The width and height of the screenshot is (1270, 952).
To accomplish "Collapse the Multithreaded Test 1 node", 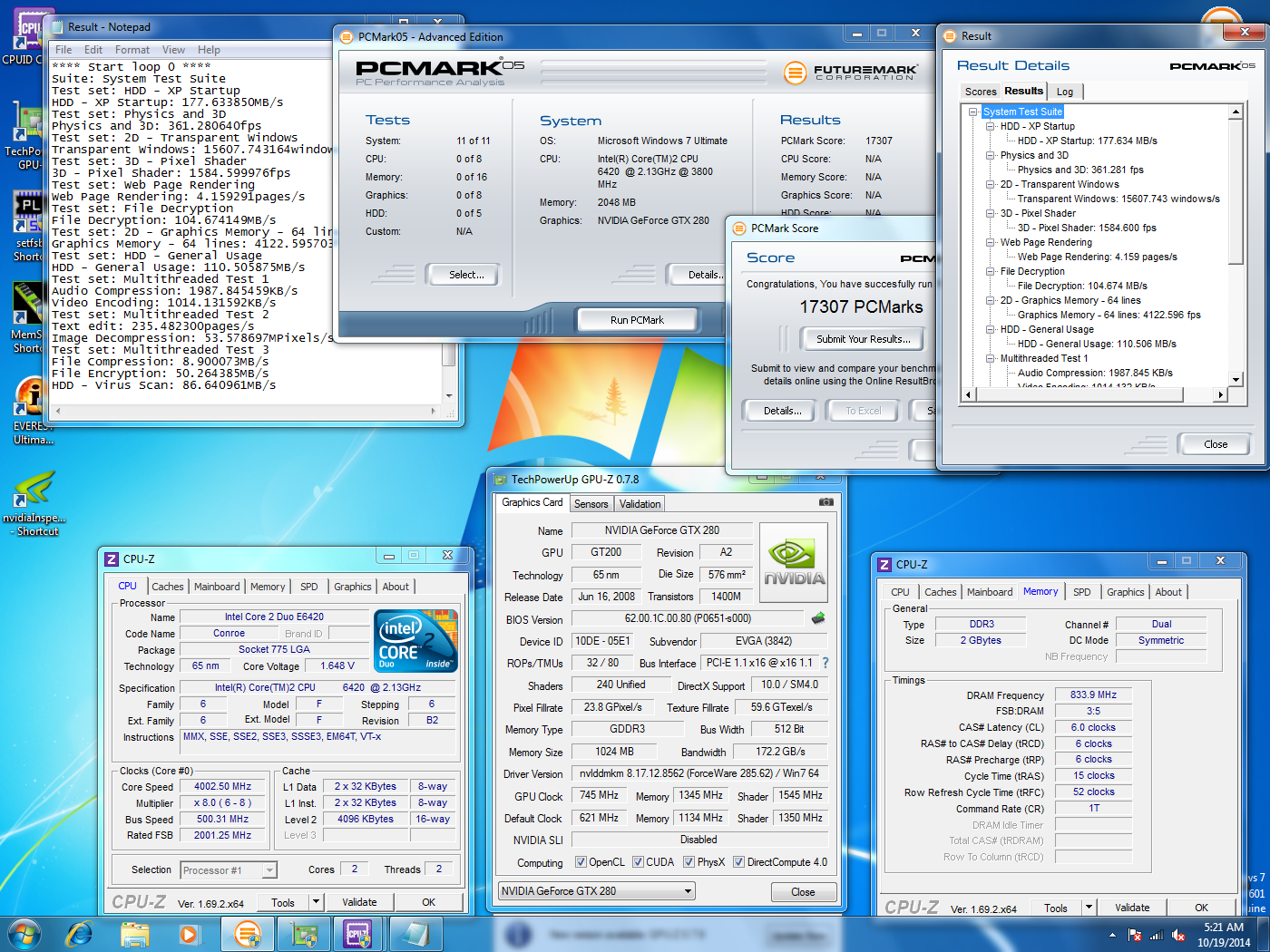I will click(x=991, y=358).
